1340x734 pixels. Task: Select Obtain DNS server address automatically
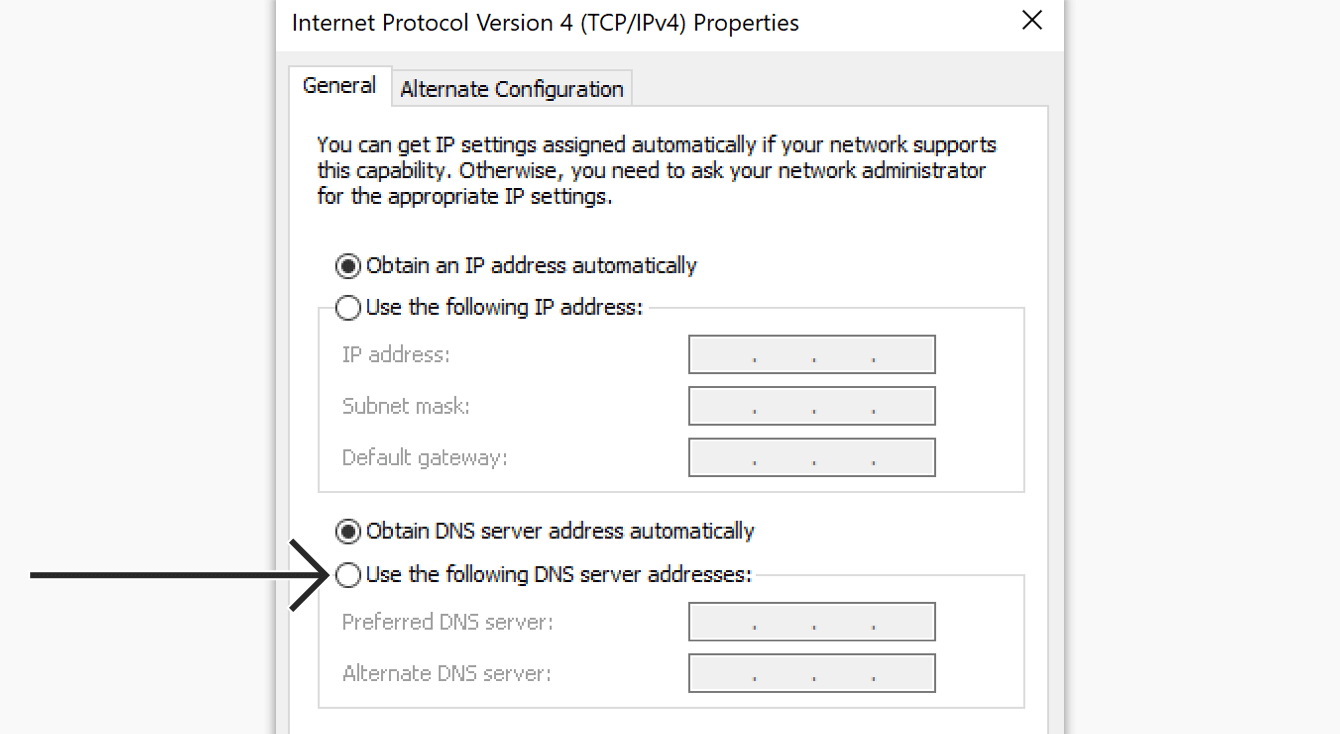point(348,531)
